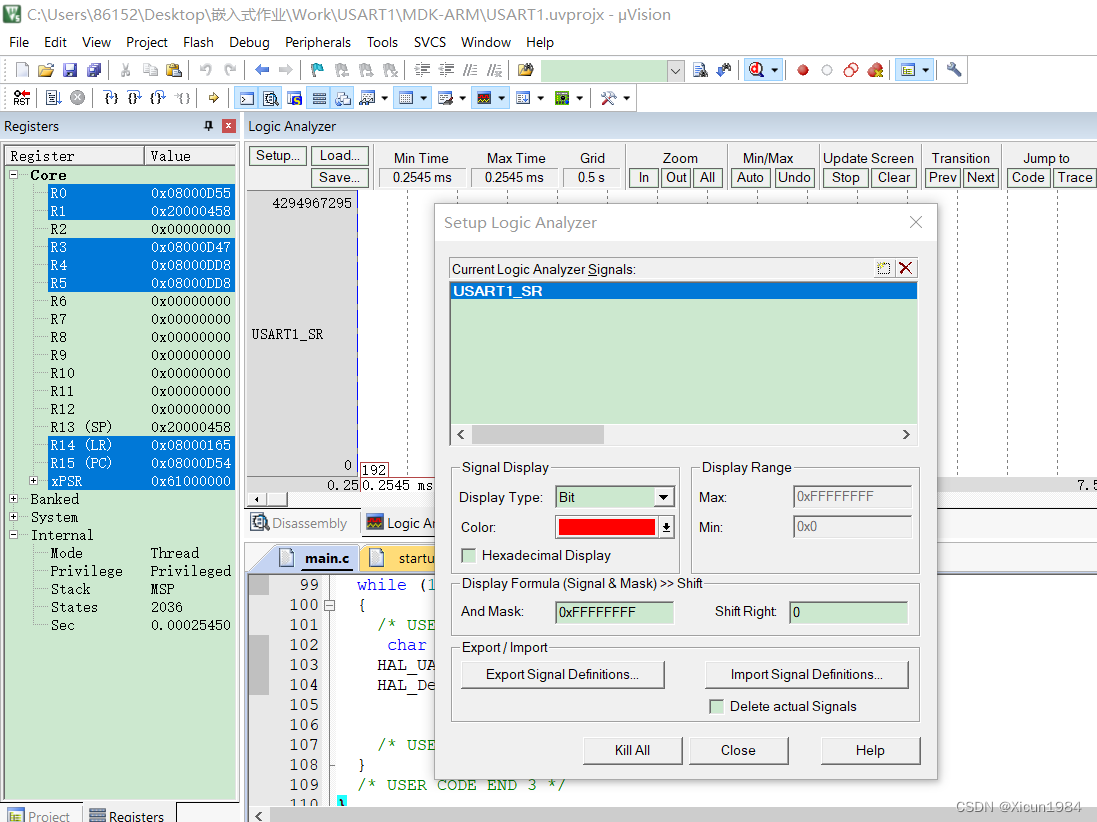This screenshot has height=822, width=1097.
Task: Click the Navigate Backwards blue arrow
Action: (x=262, y=70)
